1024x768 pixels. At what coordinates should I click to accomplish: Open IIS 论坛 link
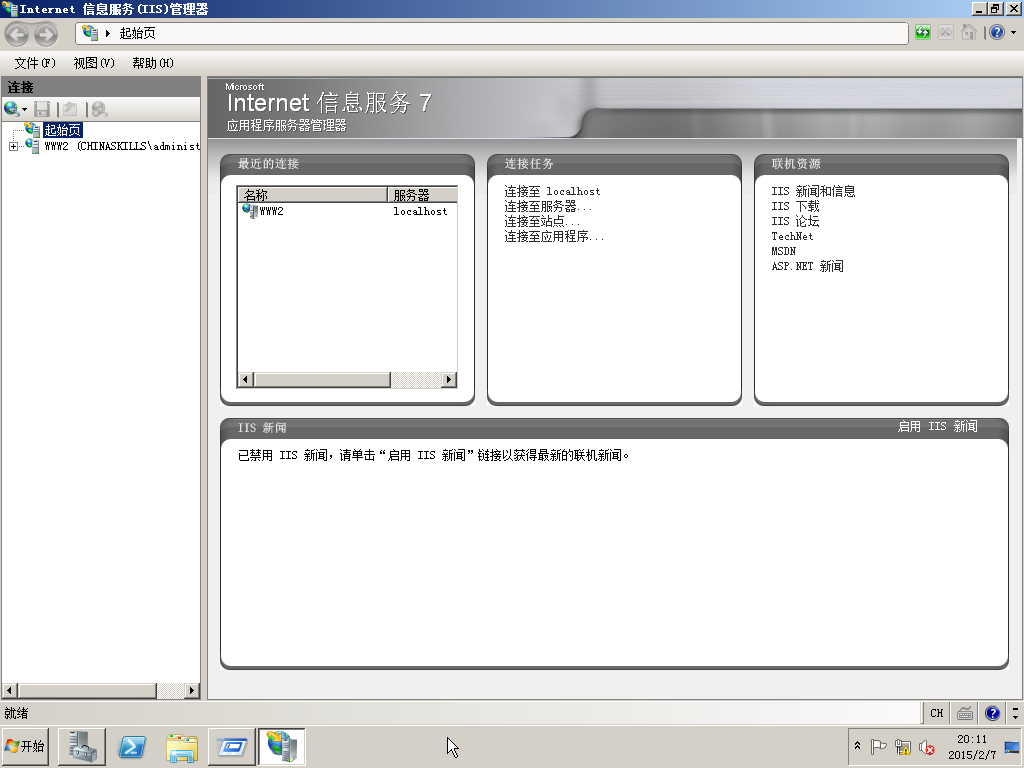point(795,221)
